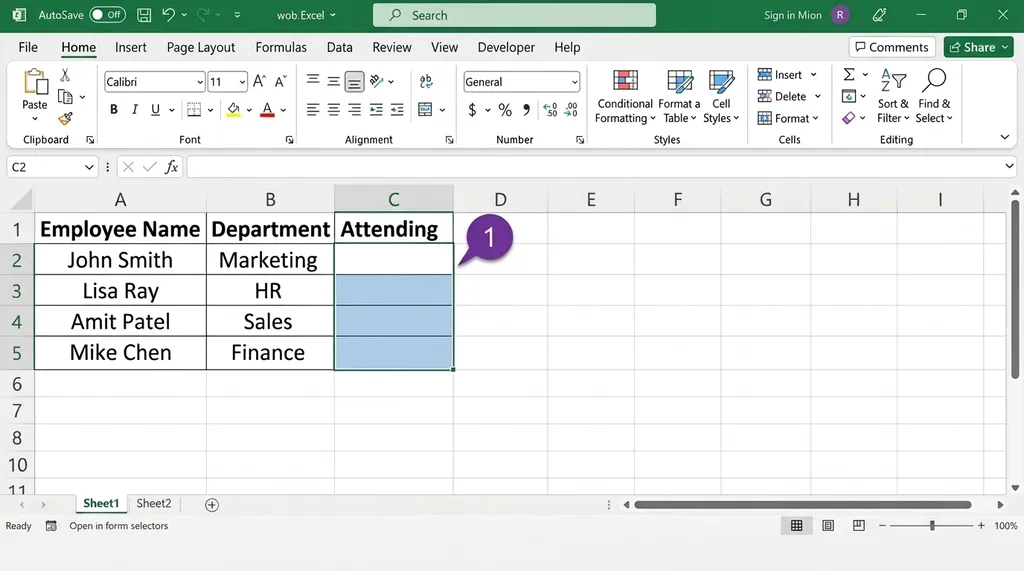Click the Wrap Text icon
The height and width of the screenshot is (571, 1024).
(426, 82)
